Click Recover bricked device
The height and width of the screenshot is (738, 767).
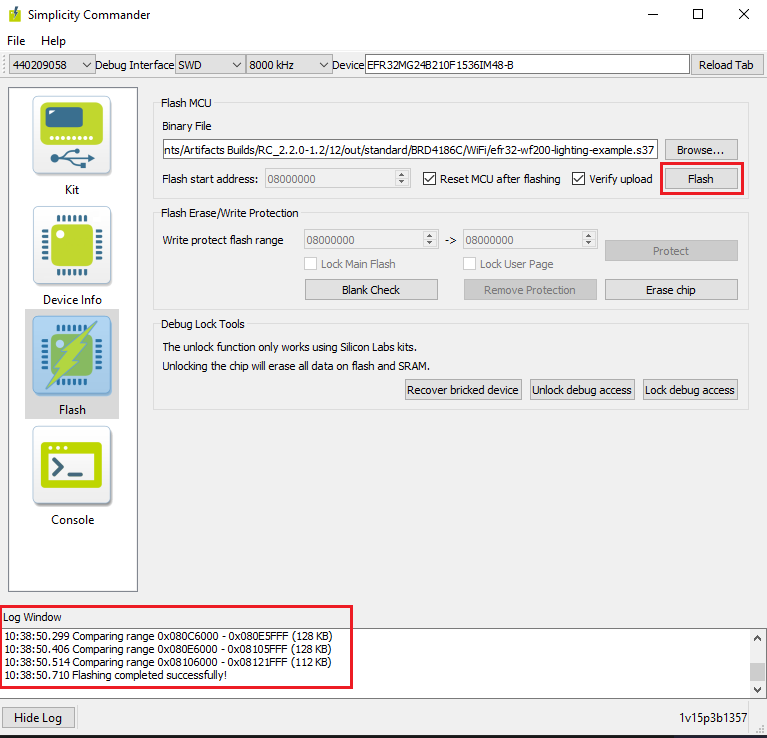463,390
